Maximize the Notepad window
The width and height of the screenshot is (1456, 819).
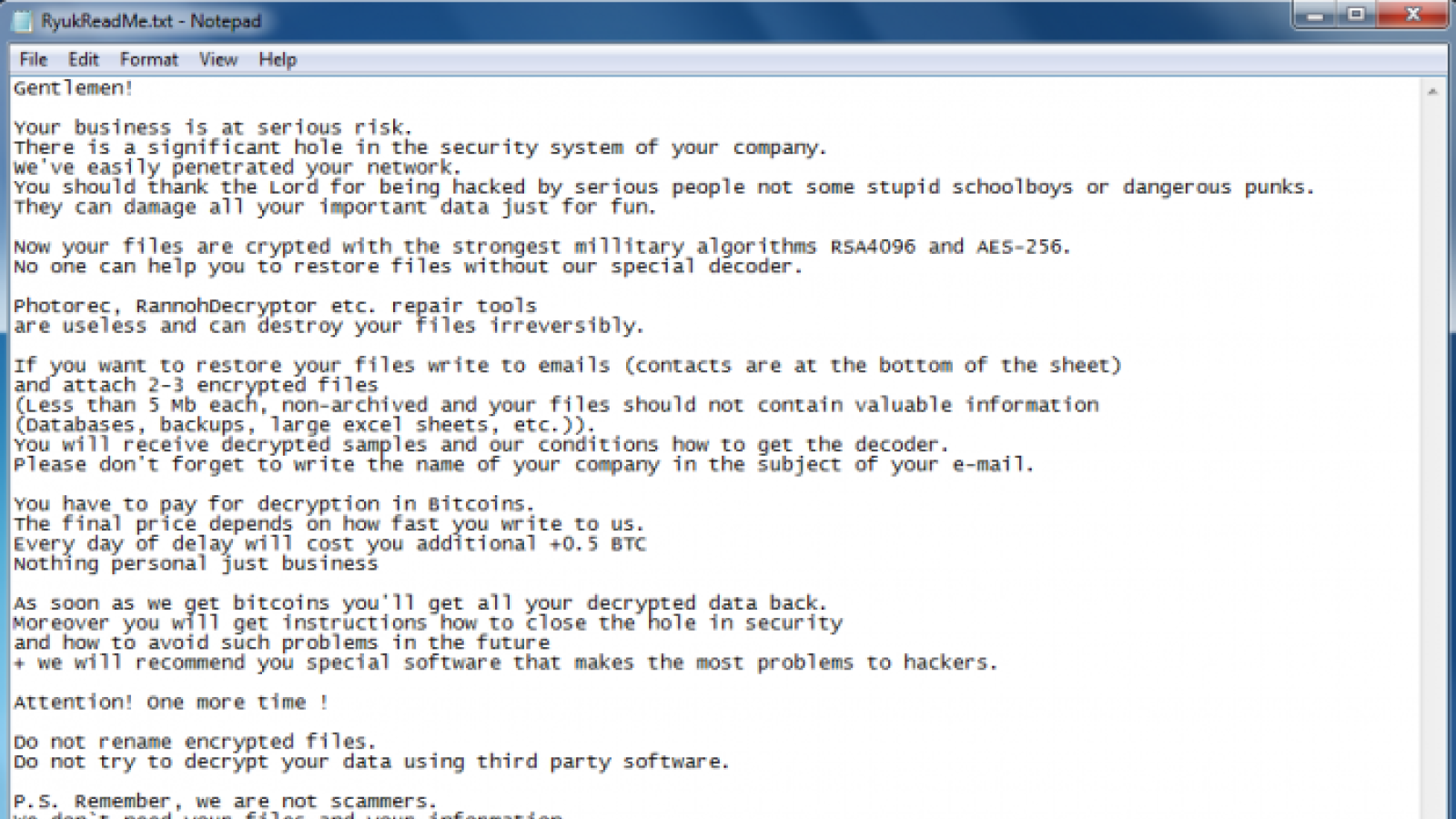click(1357, 14)
